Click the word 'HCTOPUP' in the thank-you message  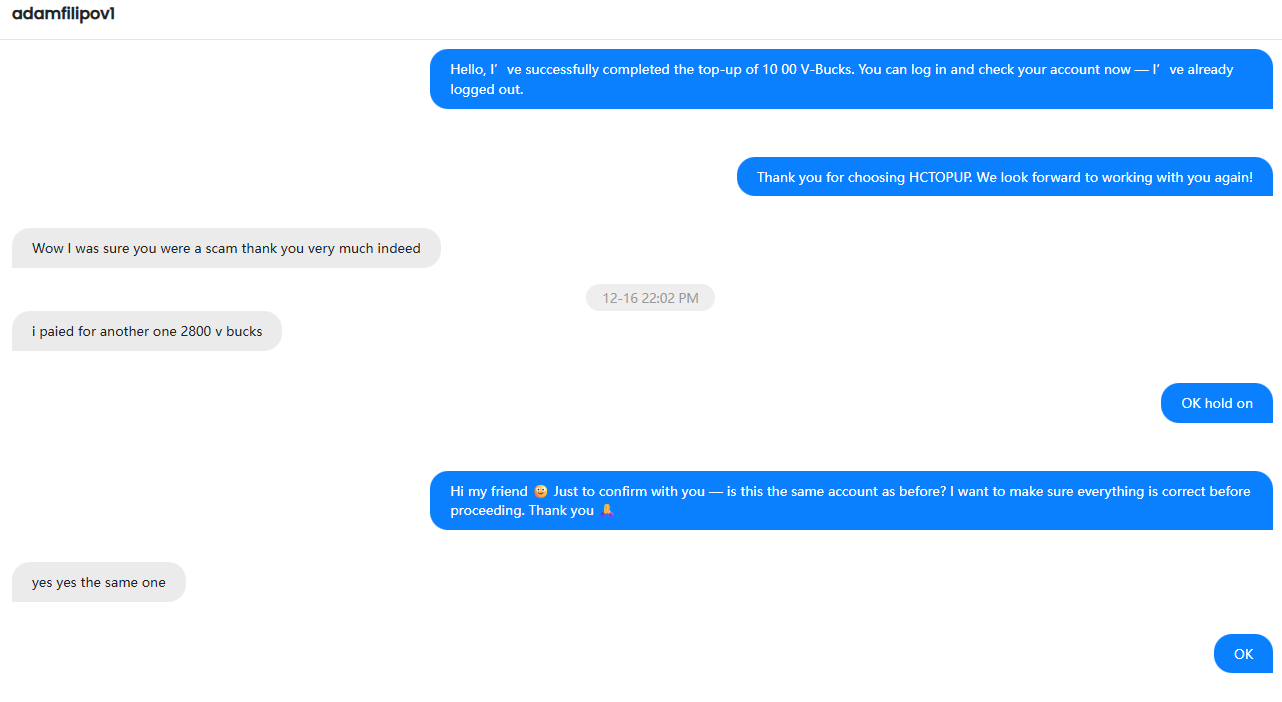pos(940,177)
